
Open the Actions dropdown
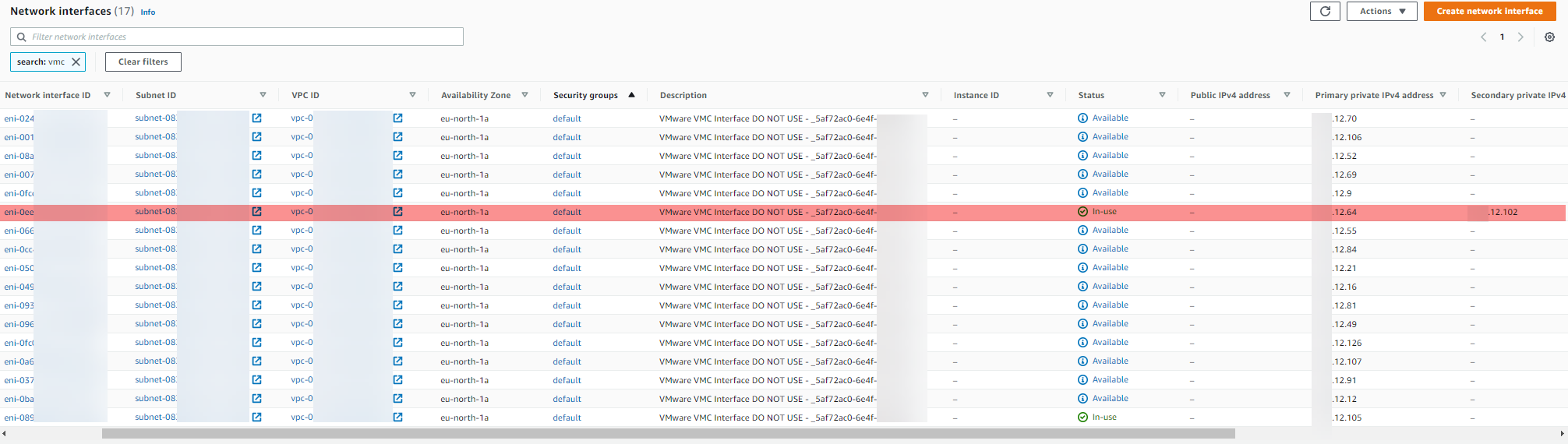pyautogui.click(x=1381, y=12)
